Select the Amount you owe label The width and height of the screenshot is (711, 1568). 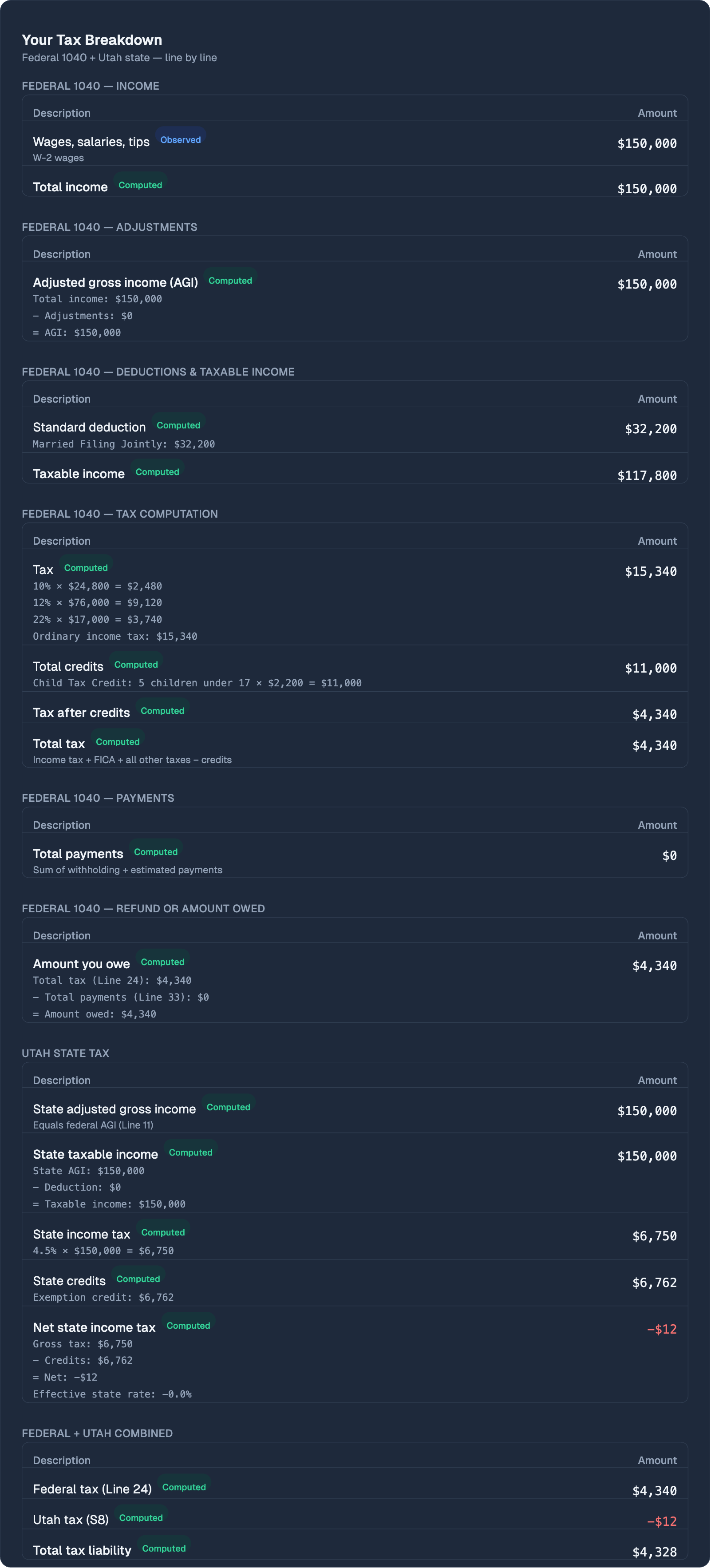coord(82,964)
